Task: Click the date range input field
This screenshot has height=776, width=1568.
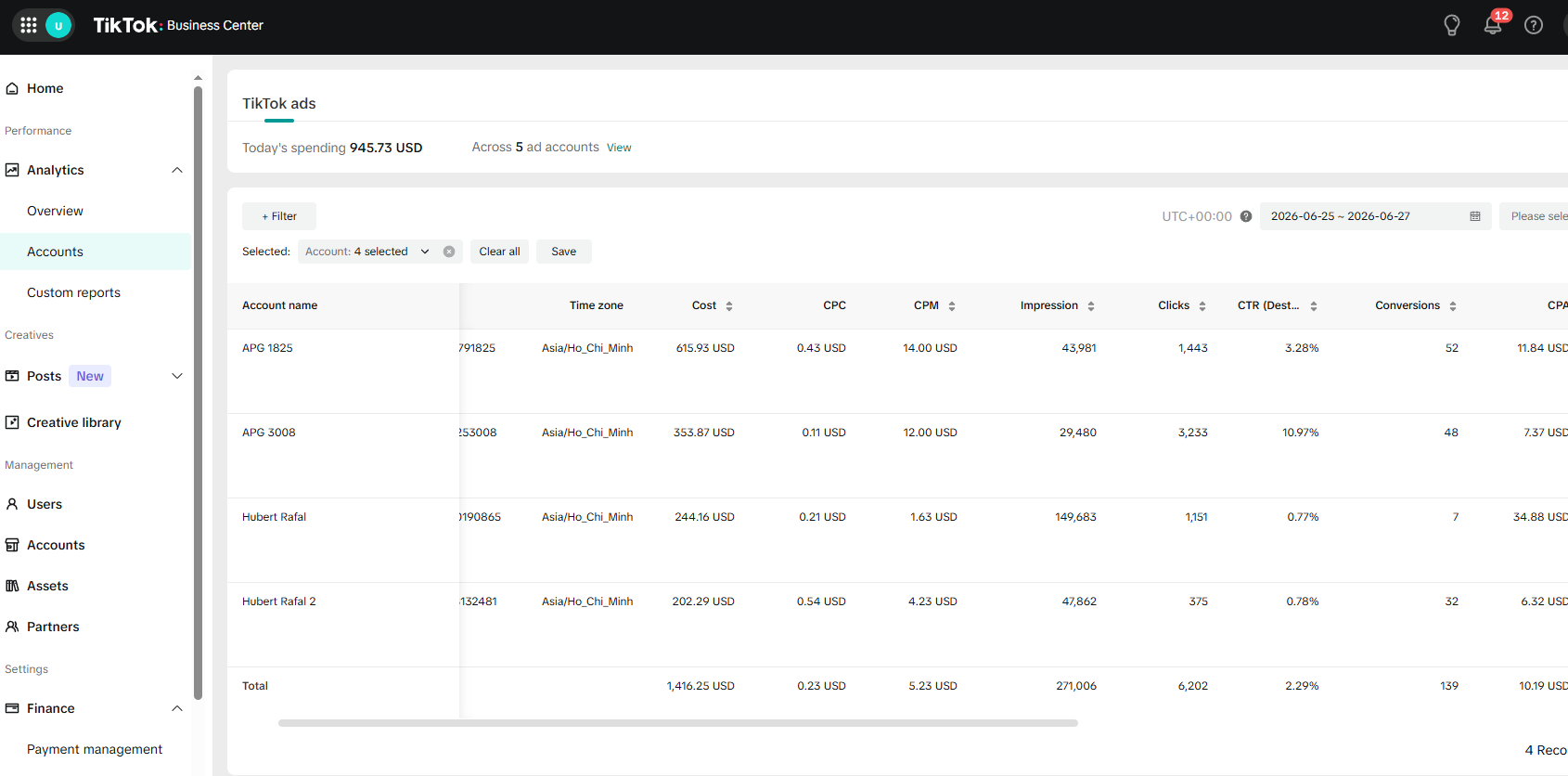Action: click(x=1375, y=216)
